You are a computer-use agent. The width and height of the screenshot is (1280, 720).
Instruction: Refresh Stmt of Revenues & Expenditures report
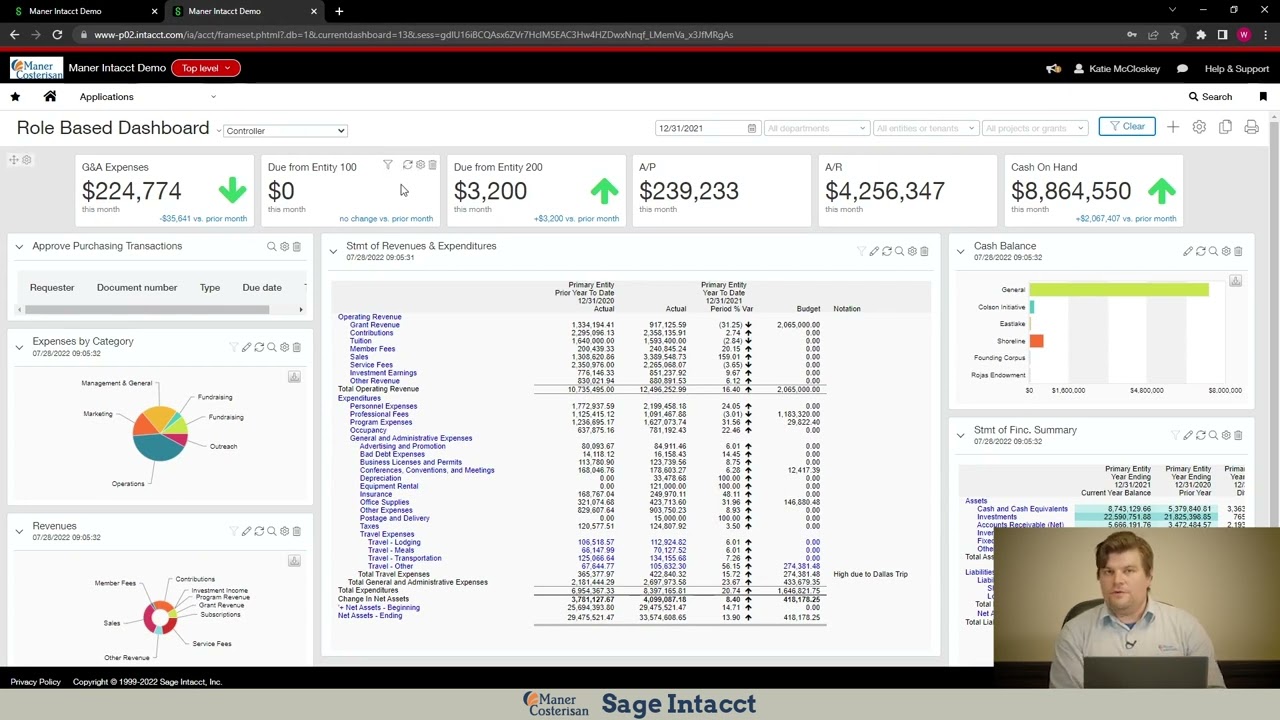(x=886, y=251)
